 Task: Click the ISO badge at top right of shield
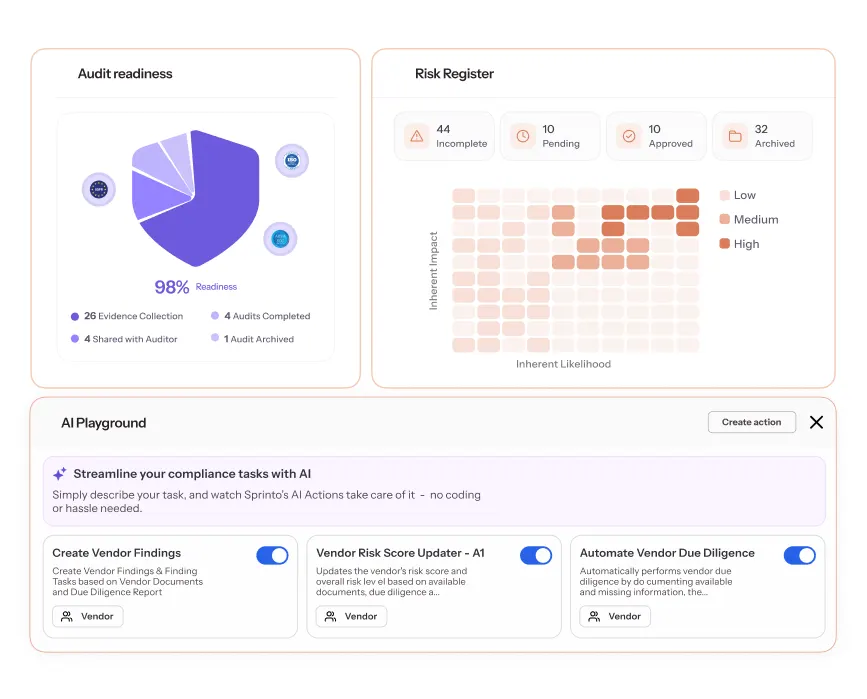(x=292, y=161)
